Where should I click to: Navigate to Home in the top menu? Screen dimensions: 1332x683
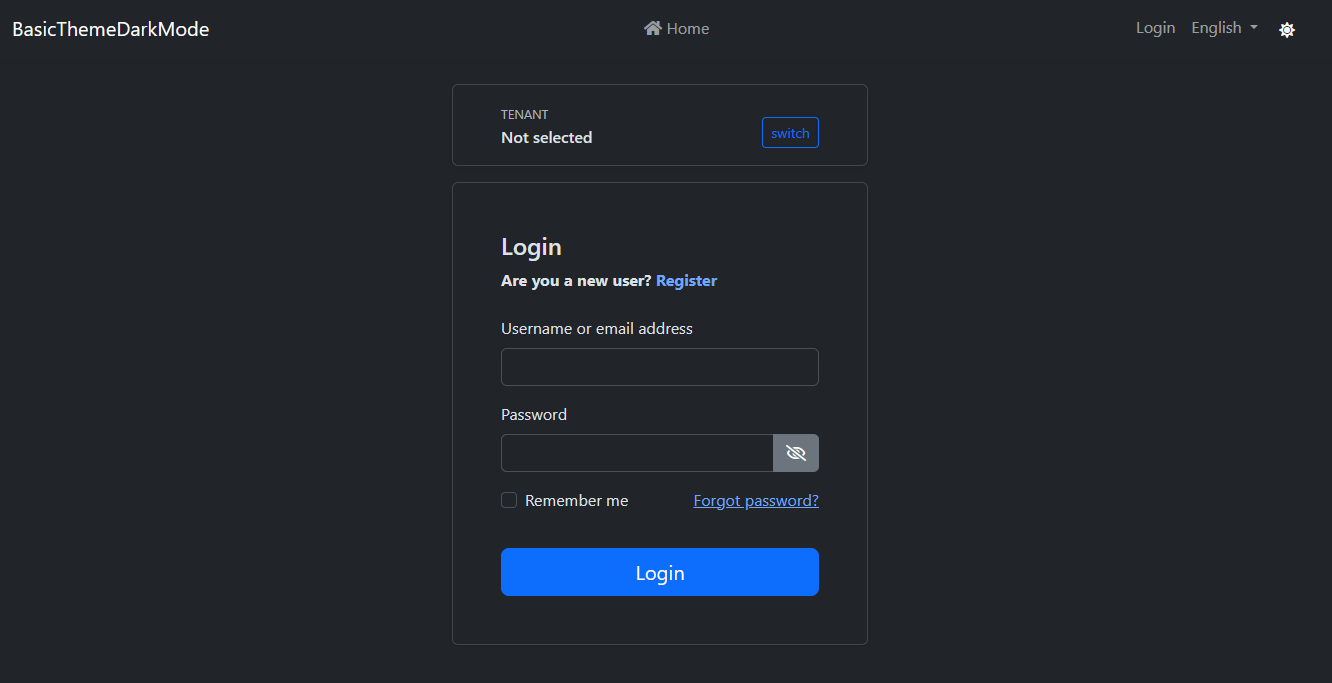point(676,28)
